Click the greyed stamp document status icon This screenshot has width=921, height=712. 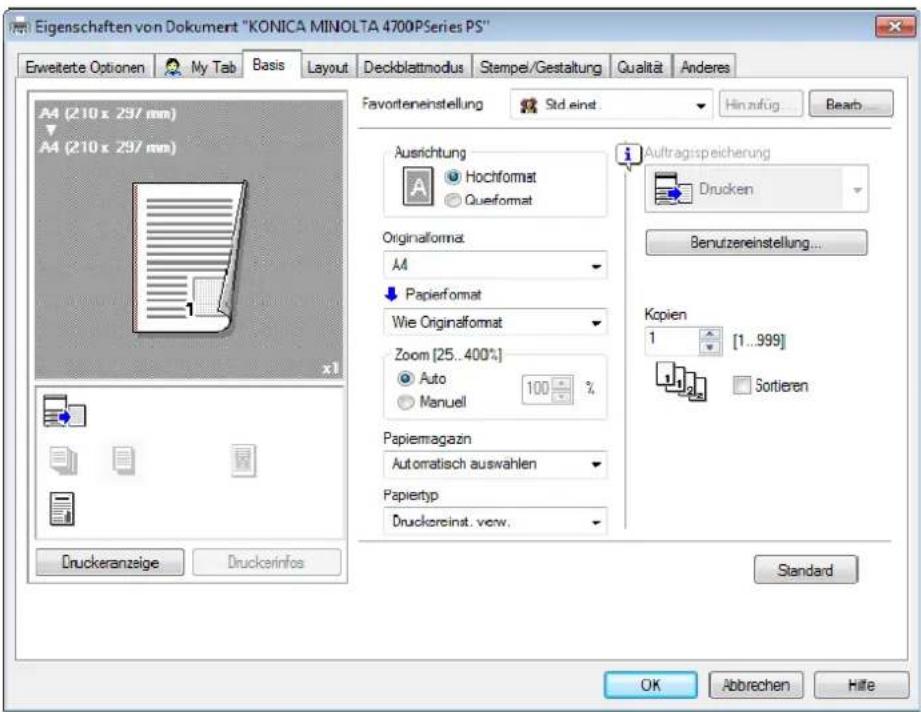tap(244, 461)
